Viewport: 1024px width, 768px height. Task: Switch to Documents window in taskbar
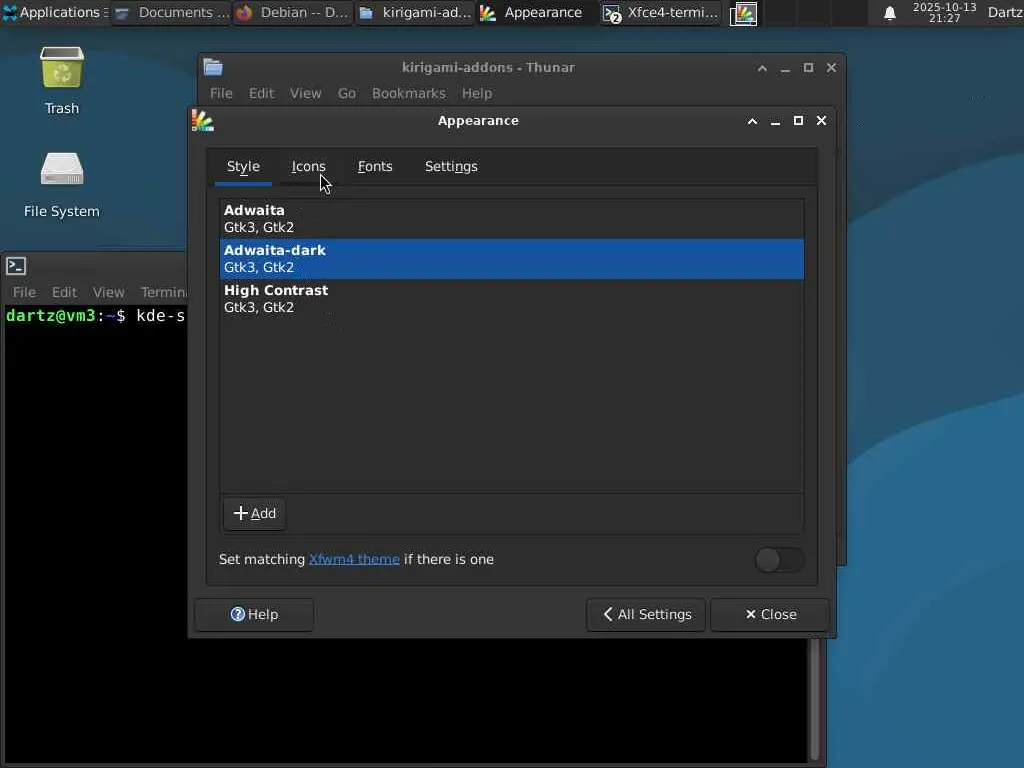click(x=172, y=12)
